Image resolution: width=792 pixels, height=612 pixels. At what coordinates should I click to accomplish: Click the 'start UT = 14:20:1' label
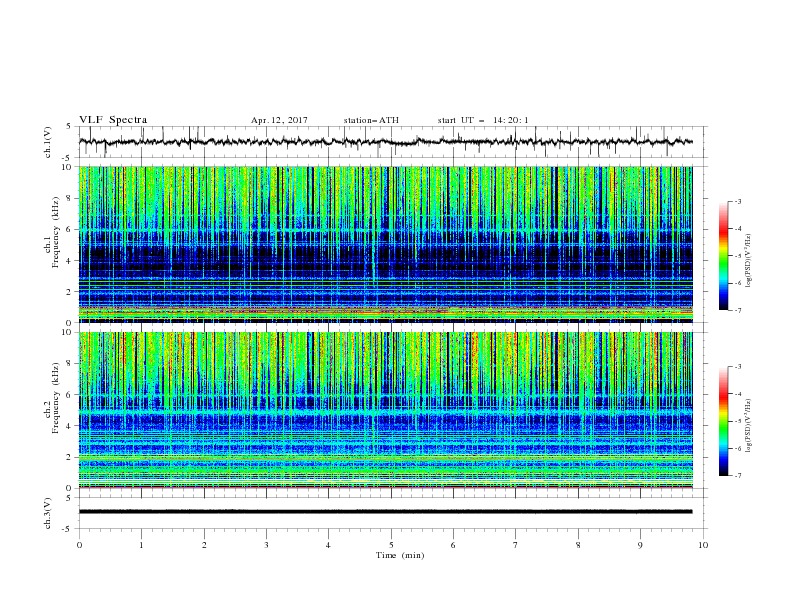[x=483, y=120]
